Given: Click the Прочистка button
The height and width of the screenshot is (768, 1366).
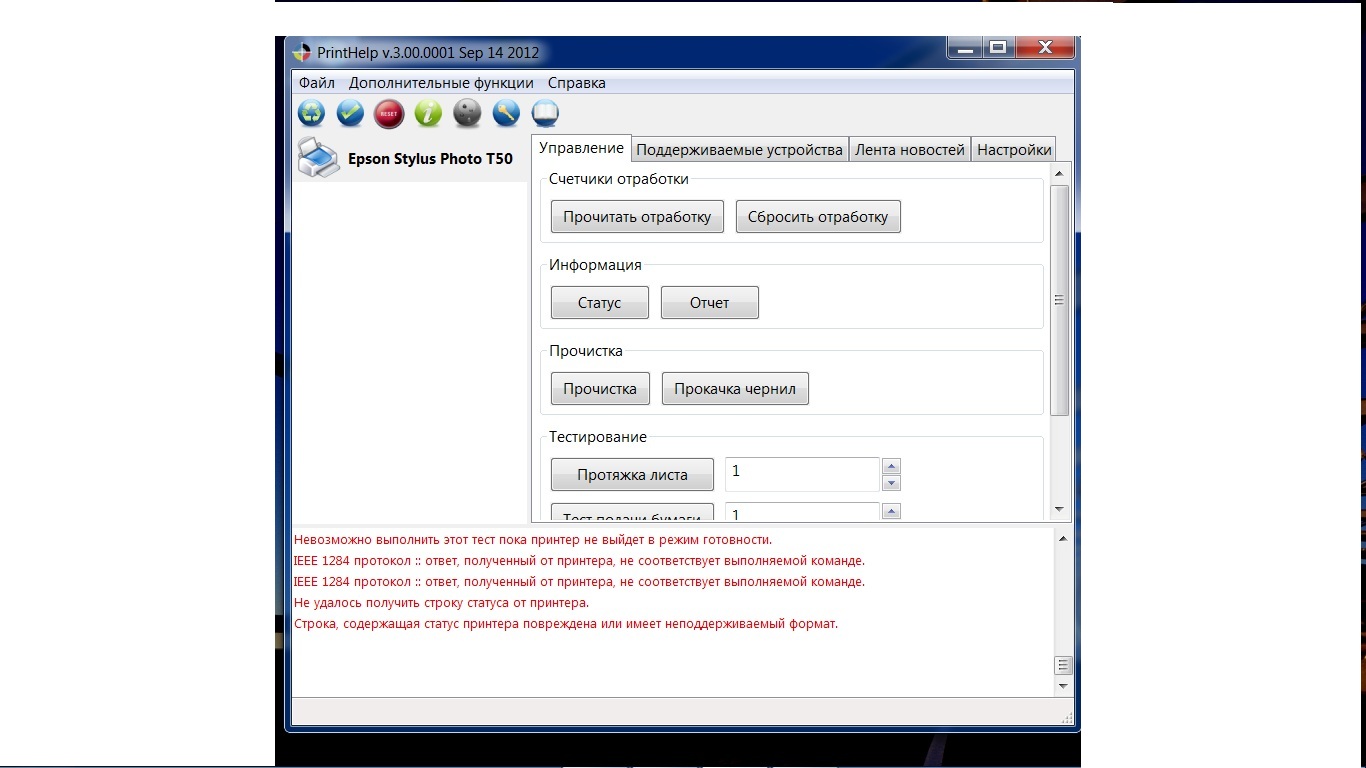Looking at the screenshot, I should [600, 389].
